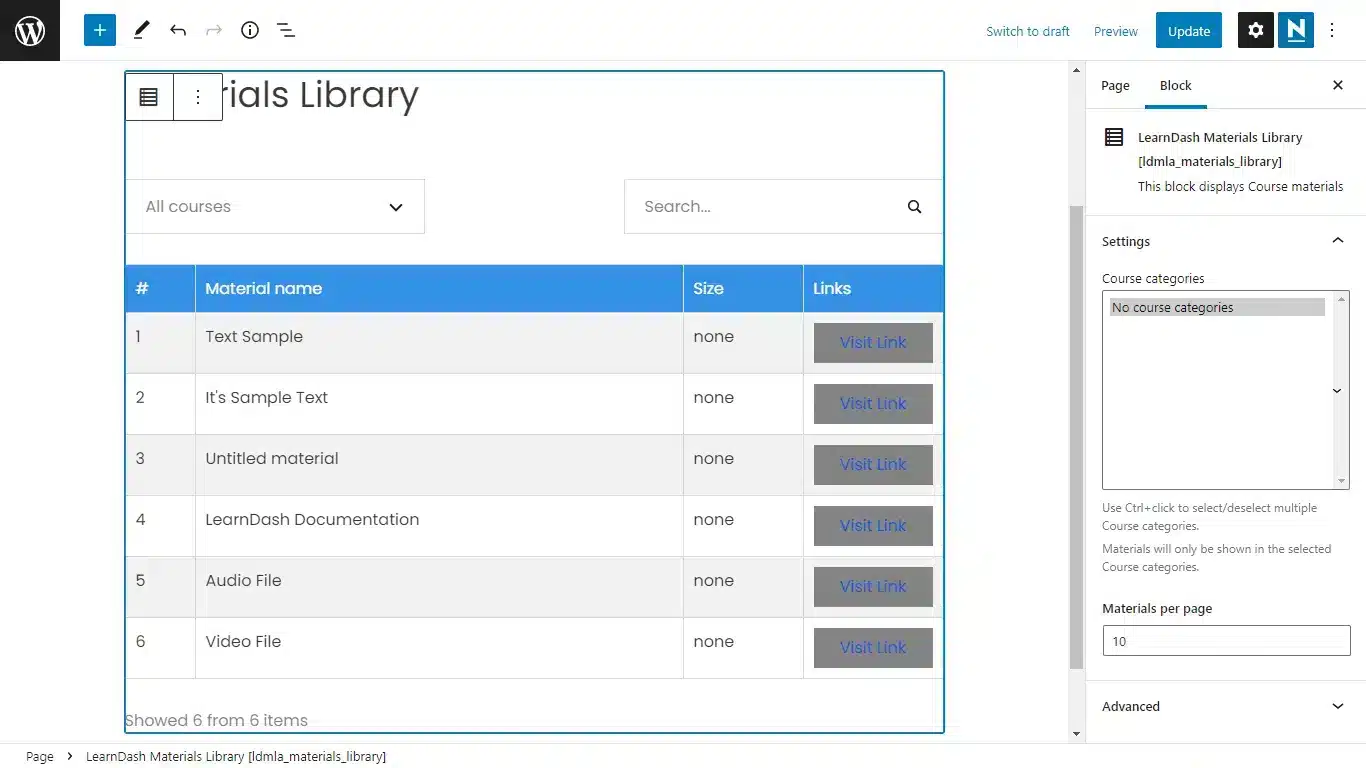Image resolution: width=1366 pixels, height=768 pixels.
Task: Click the Course categories list arrow
Action: click(1337, 391)
